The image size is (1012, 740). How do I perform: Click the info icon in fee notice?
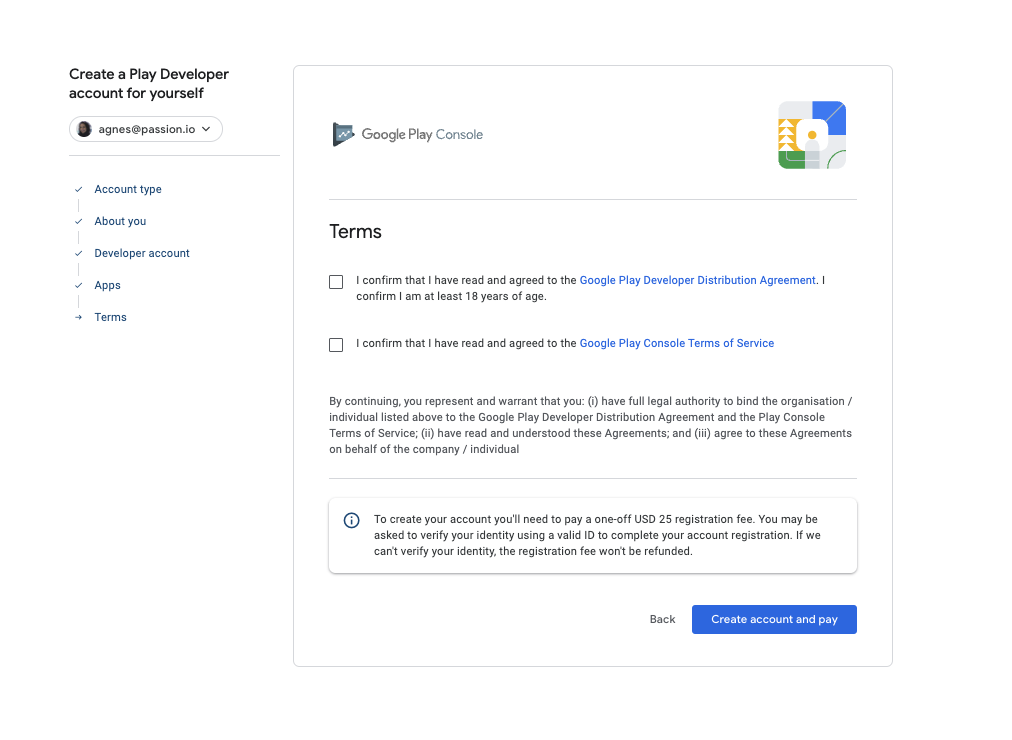352,520
